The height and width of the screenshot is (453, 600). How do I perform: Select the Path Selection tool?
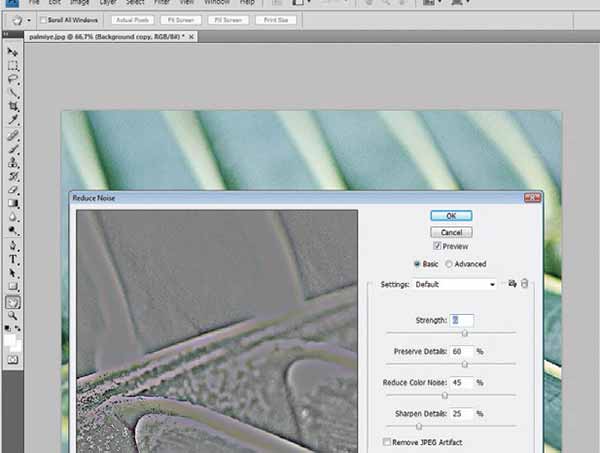[13, 273]
